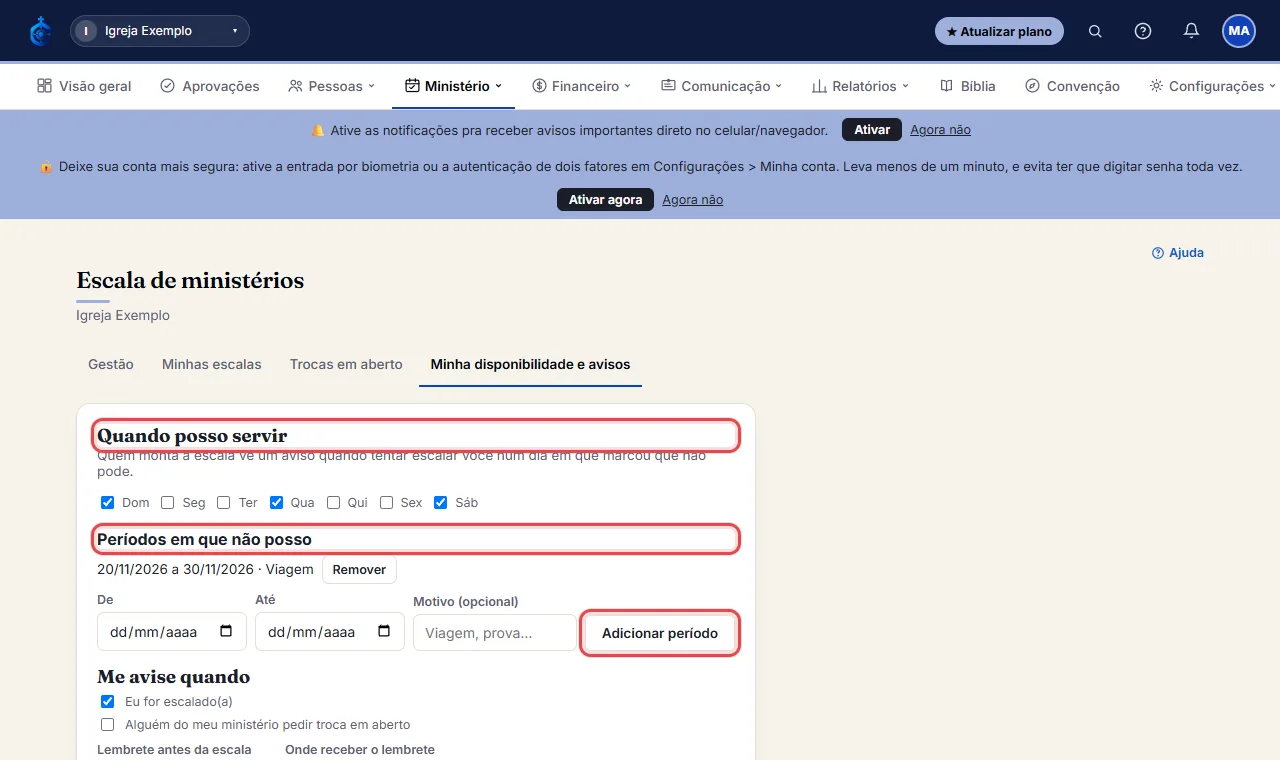Switch to Trocas em aberto tab
Viewport: 1280px width, 760px height.
[x=346, y=364]
